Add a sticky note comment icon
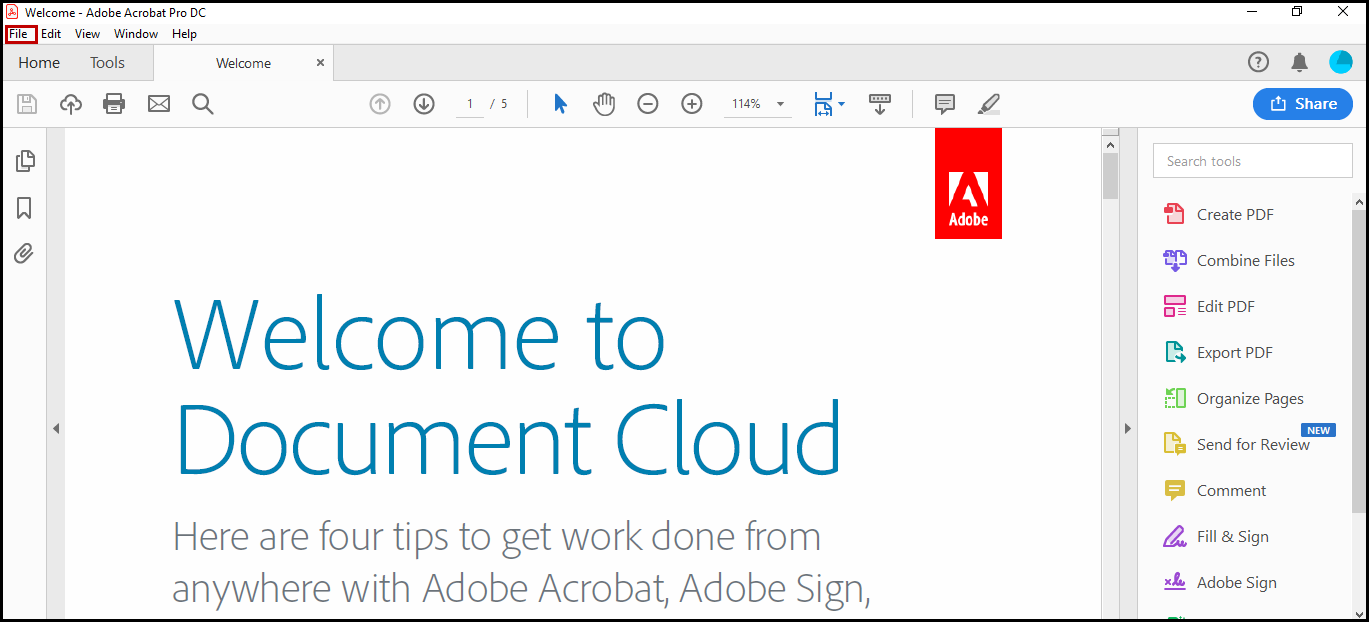The width and height of the screenshot is (1369, 622). pos(944,104)
